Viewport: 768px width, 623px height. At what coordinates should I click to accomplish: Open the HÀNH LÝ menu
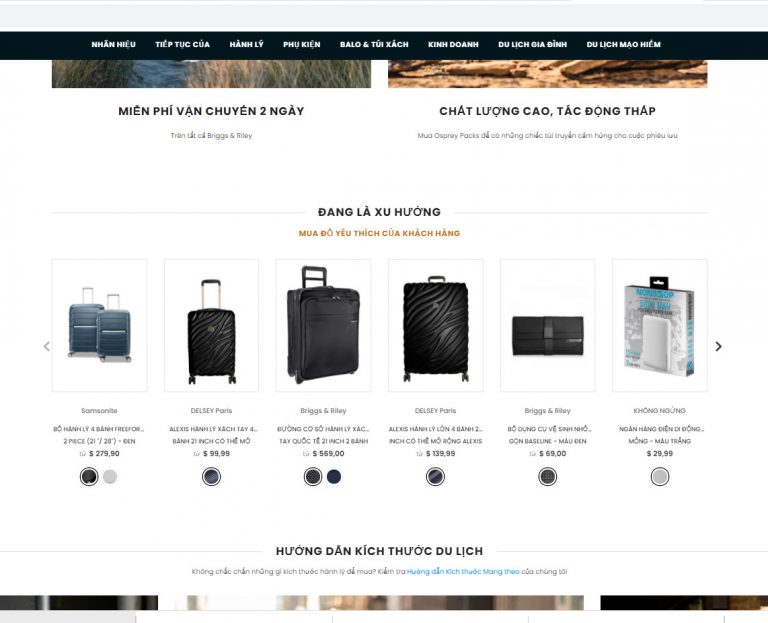[246, 45]
